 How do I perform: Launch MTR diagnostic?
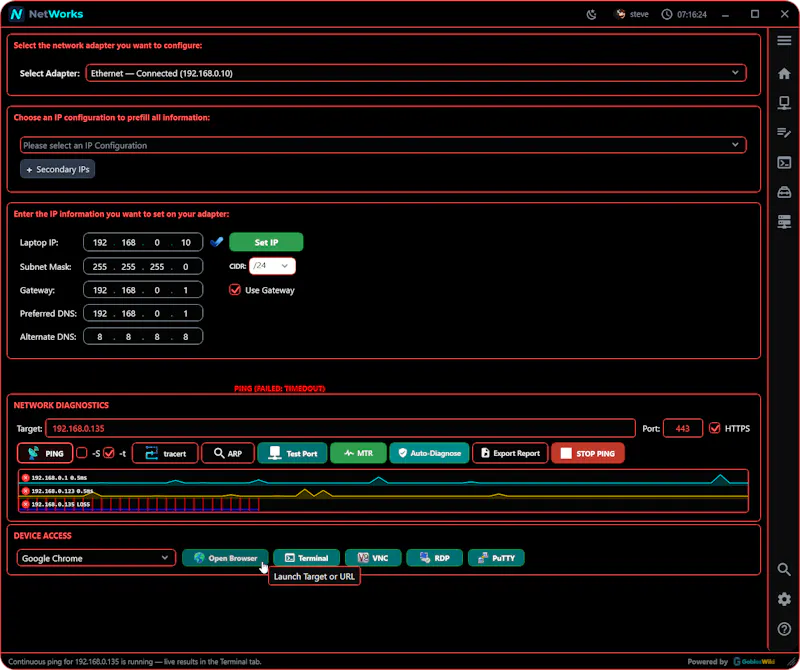tap(358, 453)
